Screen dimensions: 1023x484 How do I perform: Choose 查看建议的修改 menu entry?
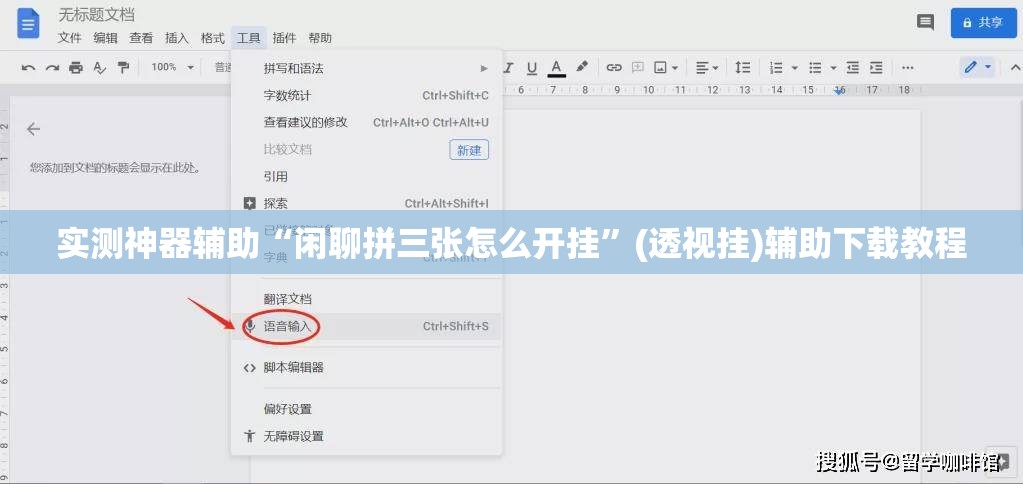[x=367, y=122]
